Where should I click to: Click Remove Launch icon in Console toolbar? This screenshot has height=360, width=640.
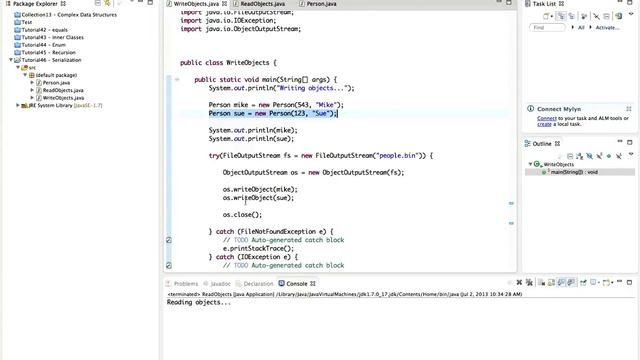pyautogui.click(x=519, y=282)
